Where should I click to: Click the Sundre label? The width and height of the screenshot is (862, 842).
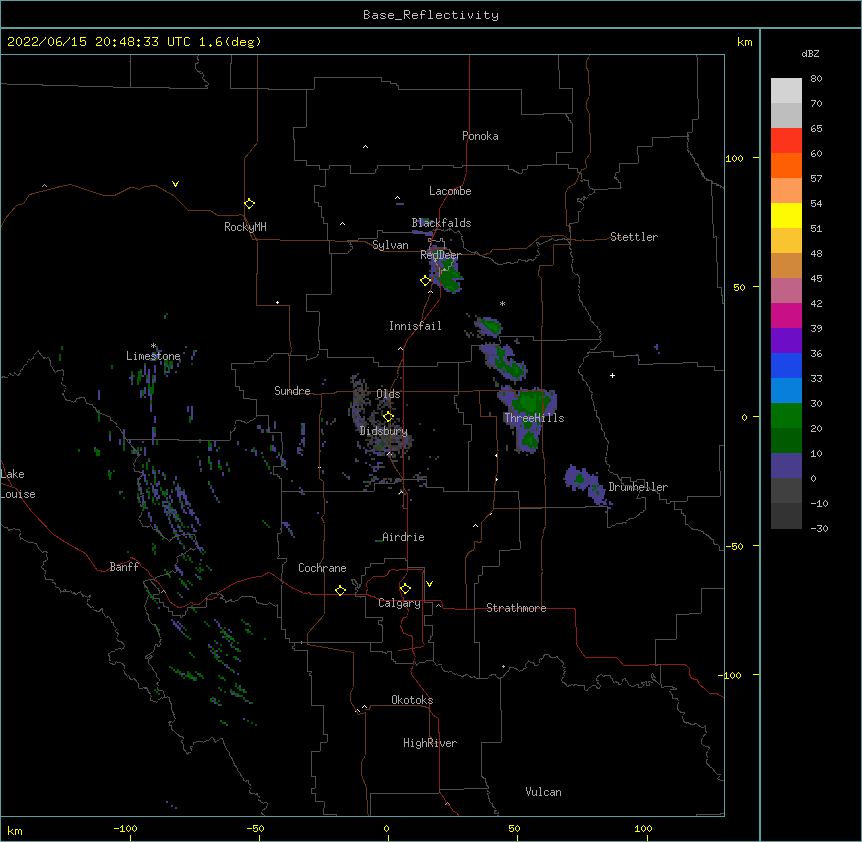pyautogui.click(x=292, y=391)
